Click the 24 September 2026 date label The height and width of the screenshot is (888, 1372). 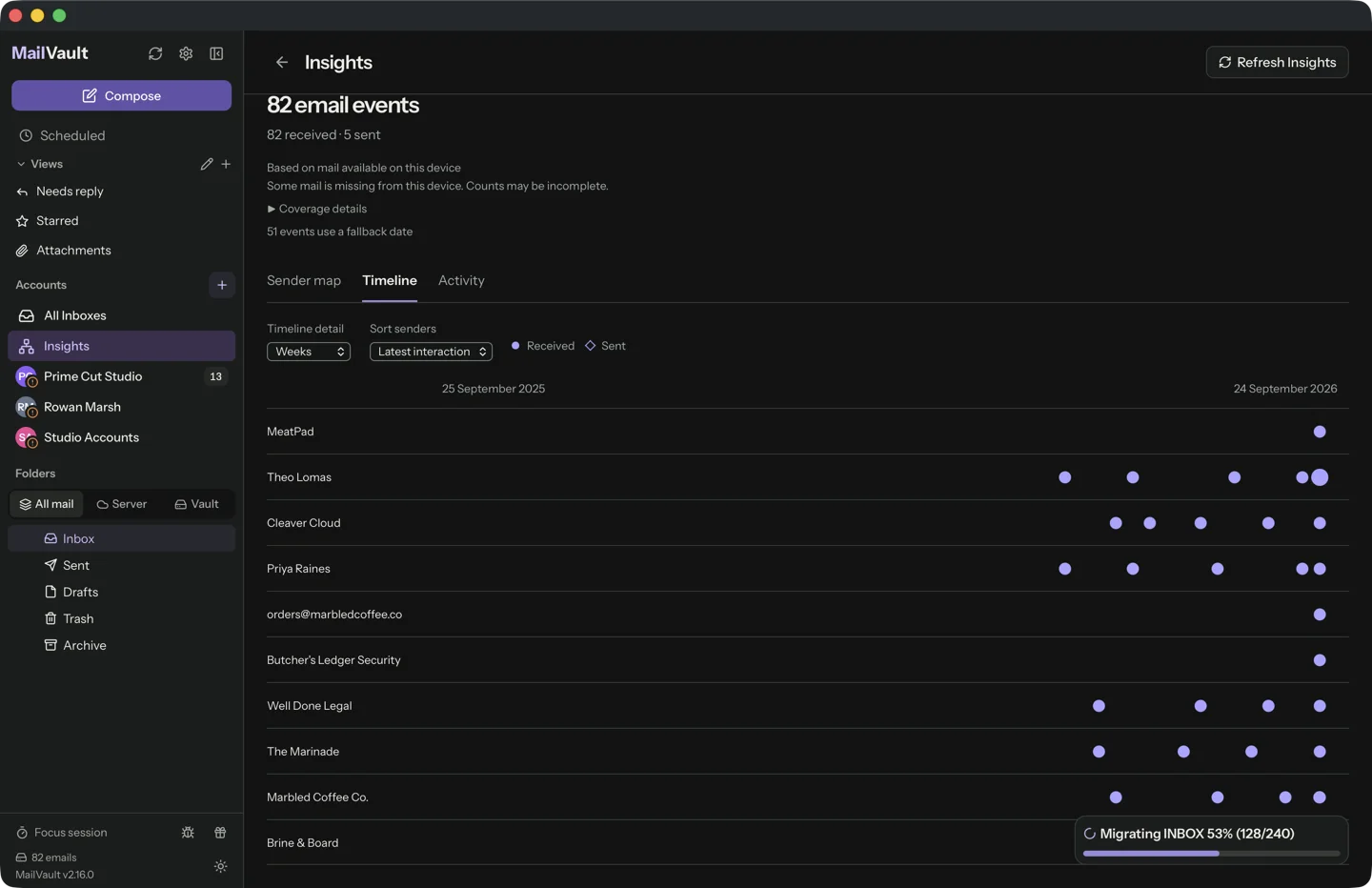click(x=1285, y=389)
